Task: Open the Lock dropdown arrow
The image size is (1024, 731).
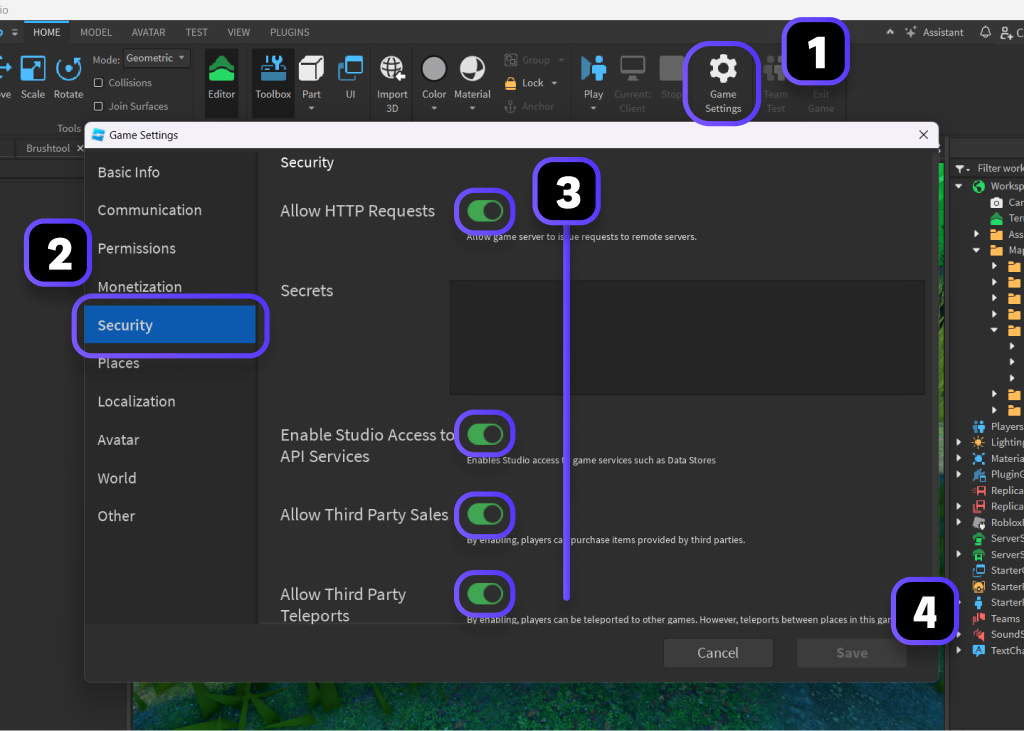Action: (x=554, y=83)
